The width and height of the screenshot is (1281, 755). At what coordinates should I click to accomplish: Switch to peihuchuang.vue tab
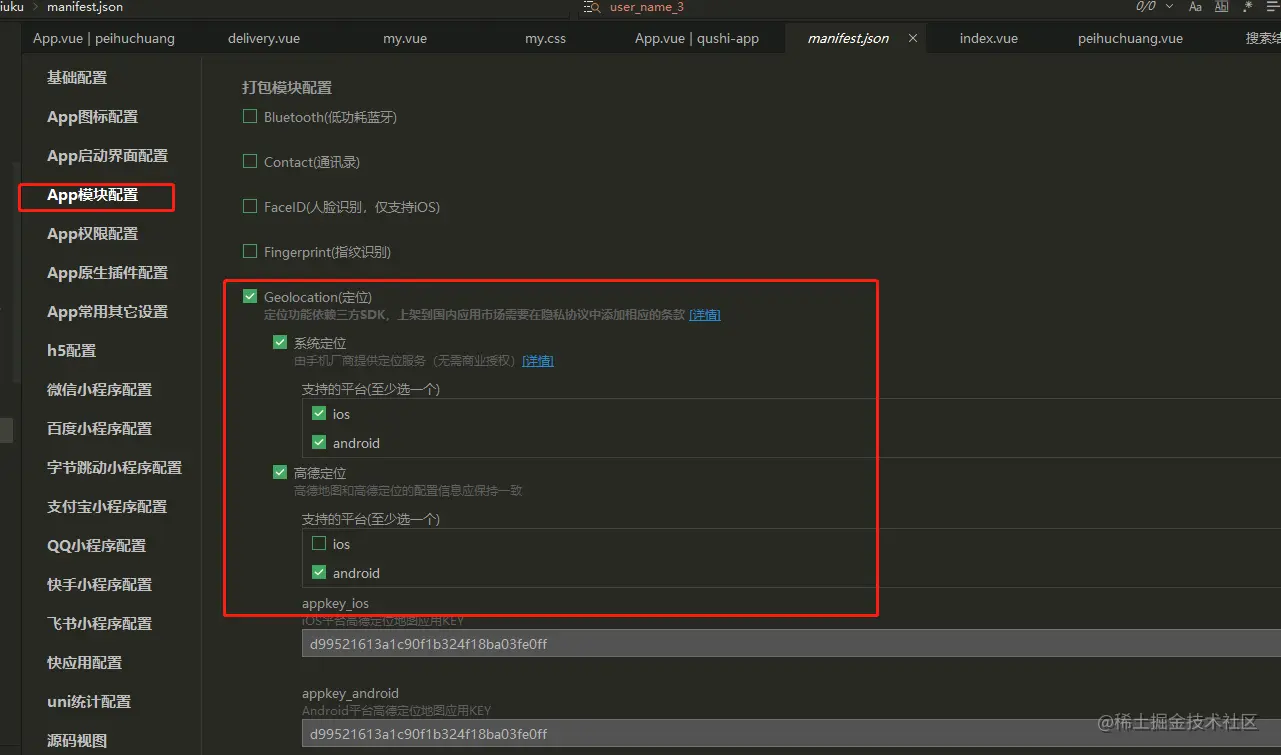click(1130, 38)
